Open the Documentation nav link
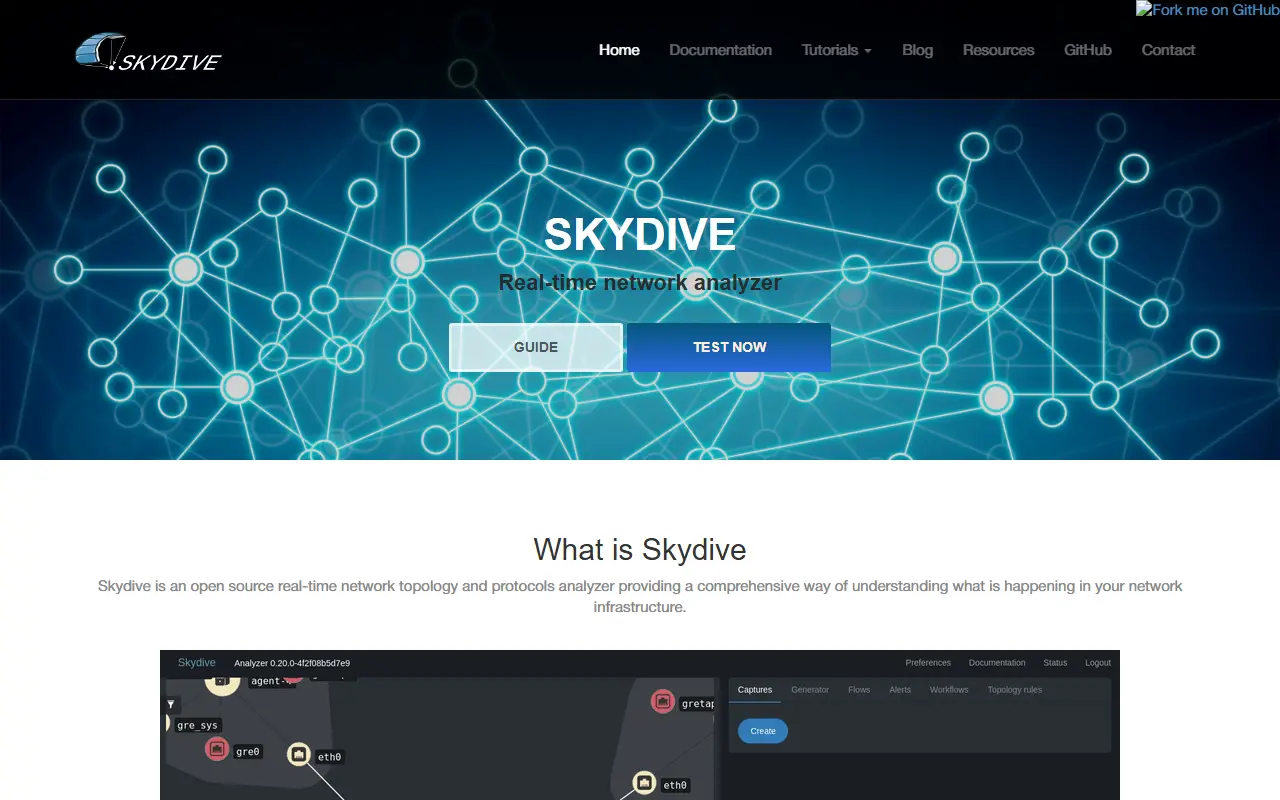 [x=720, y=50]
